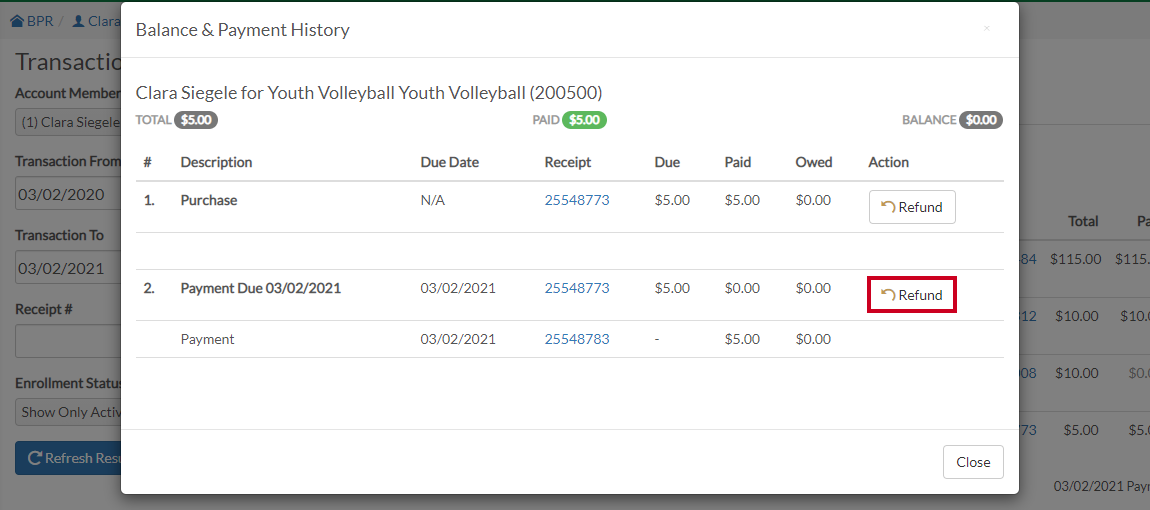Click the Due Date column header
This screenshot has width=1150, height=510.
tap(450, 162)
